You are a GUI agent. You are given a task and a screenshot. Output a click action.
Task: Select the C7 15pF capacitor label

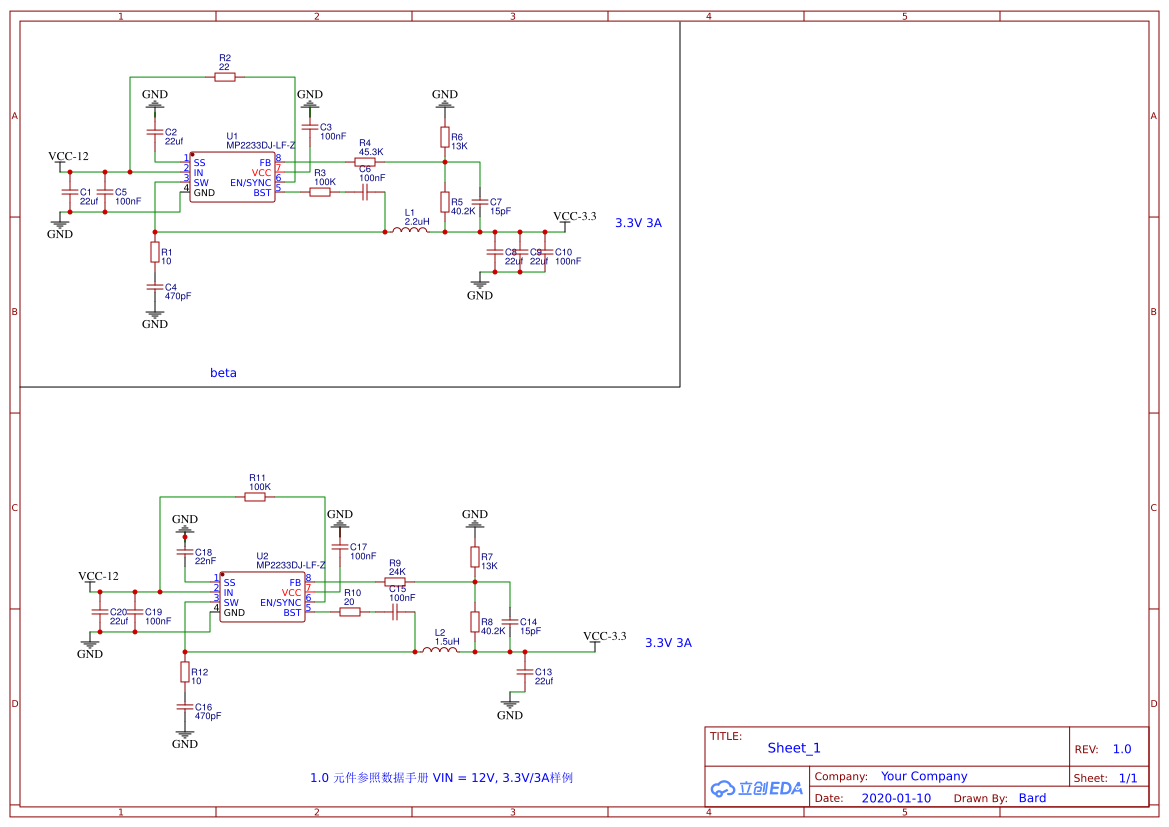coord(500,207)
